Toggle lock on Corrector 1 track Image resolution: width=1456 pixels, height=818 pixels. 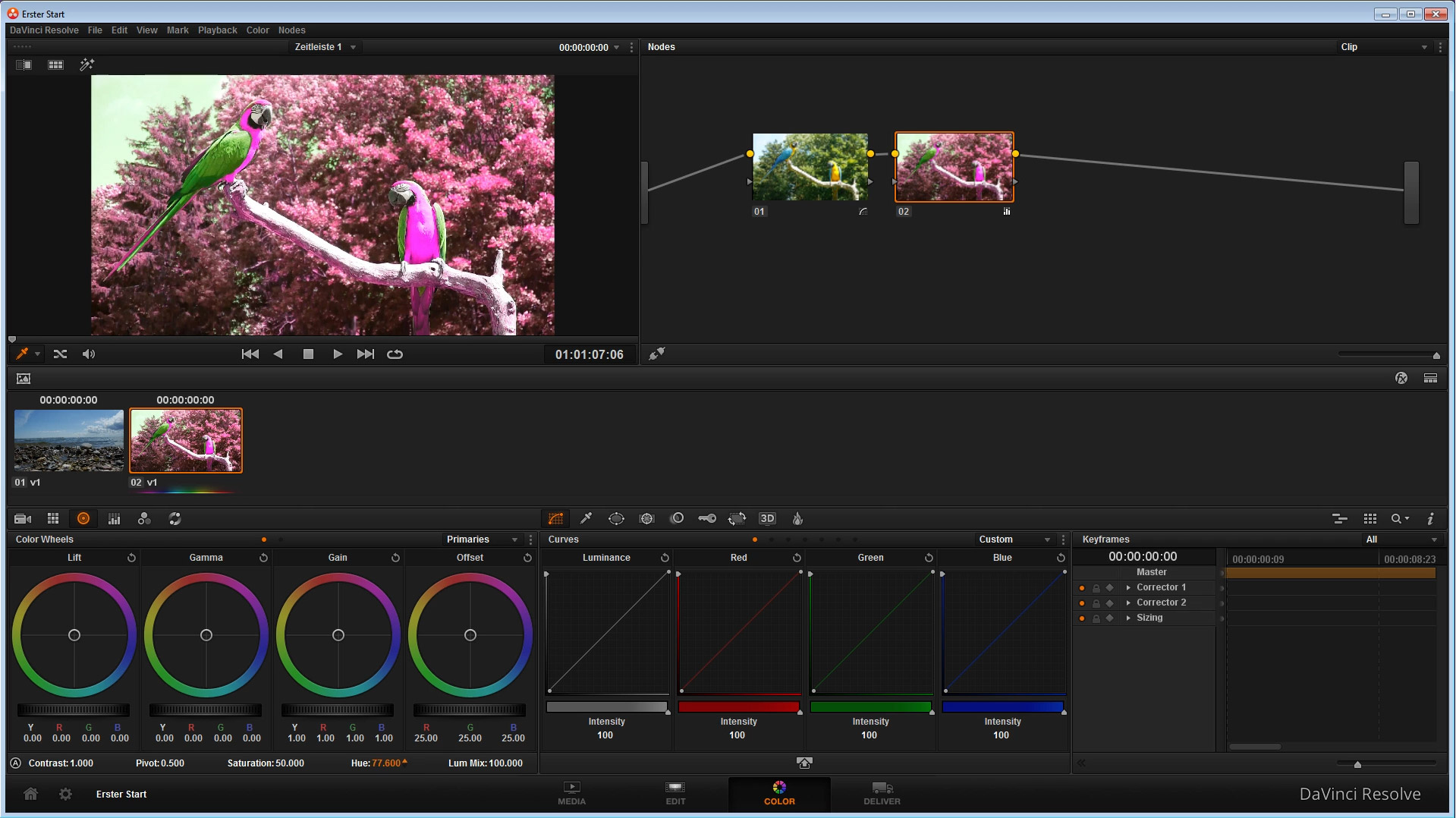(x=1096, y=588)
